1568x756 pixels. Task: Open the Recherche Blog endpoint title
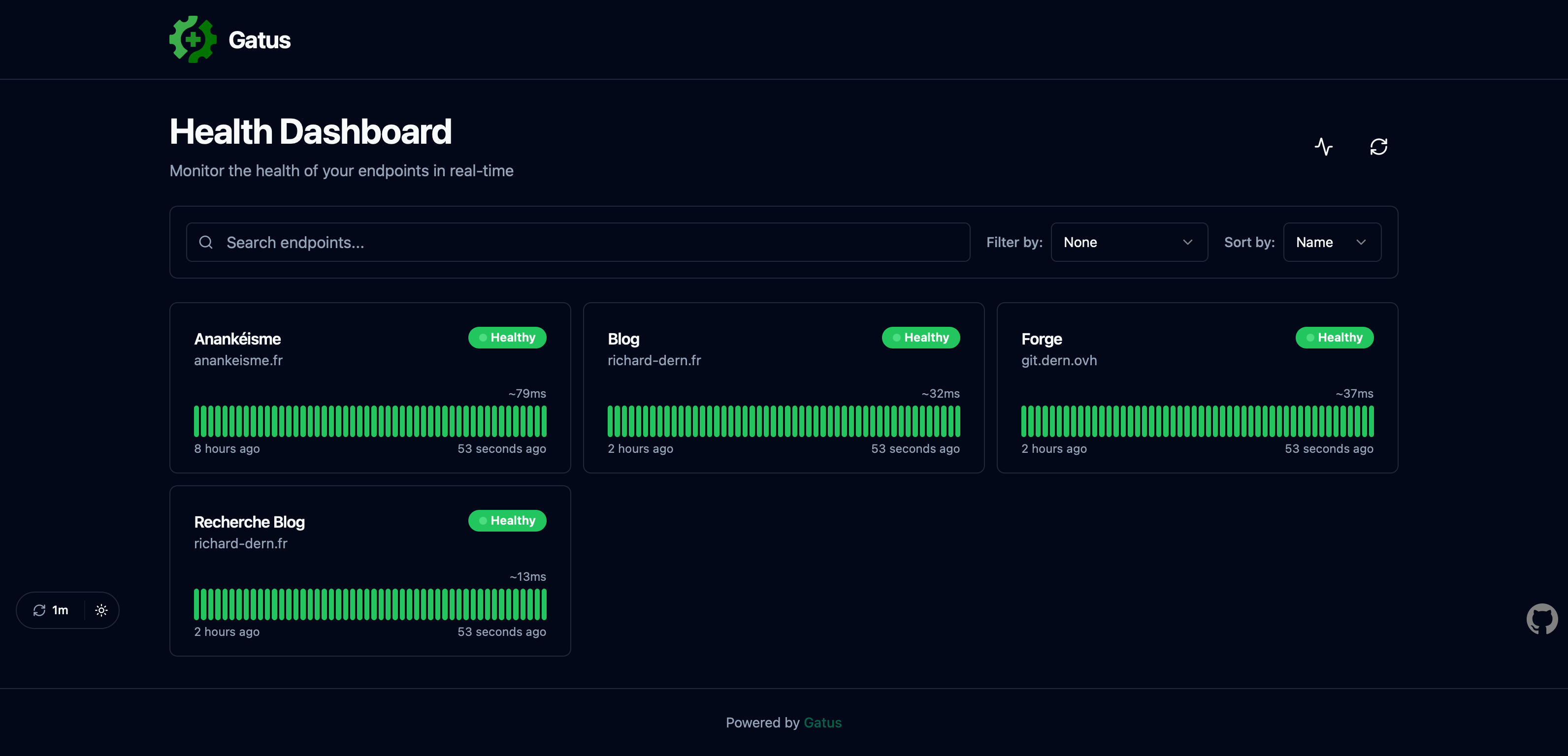pyautogui.click(x=249, y=522)
